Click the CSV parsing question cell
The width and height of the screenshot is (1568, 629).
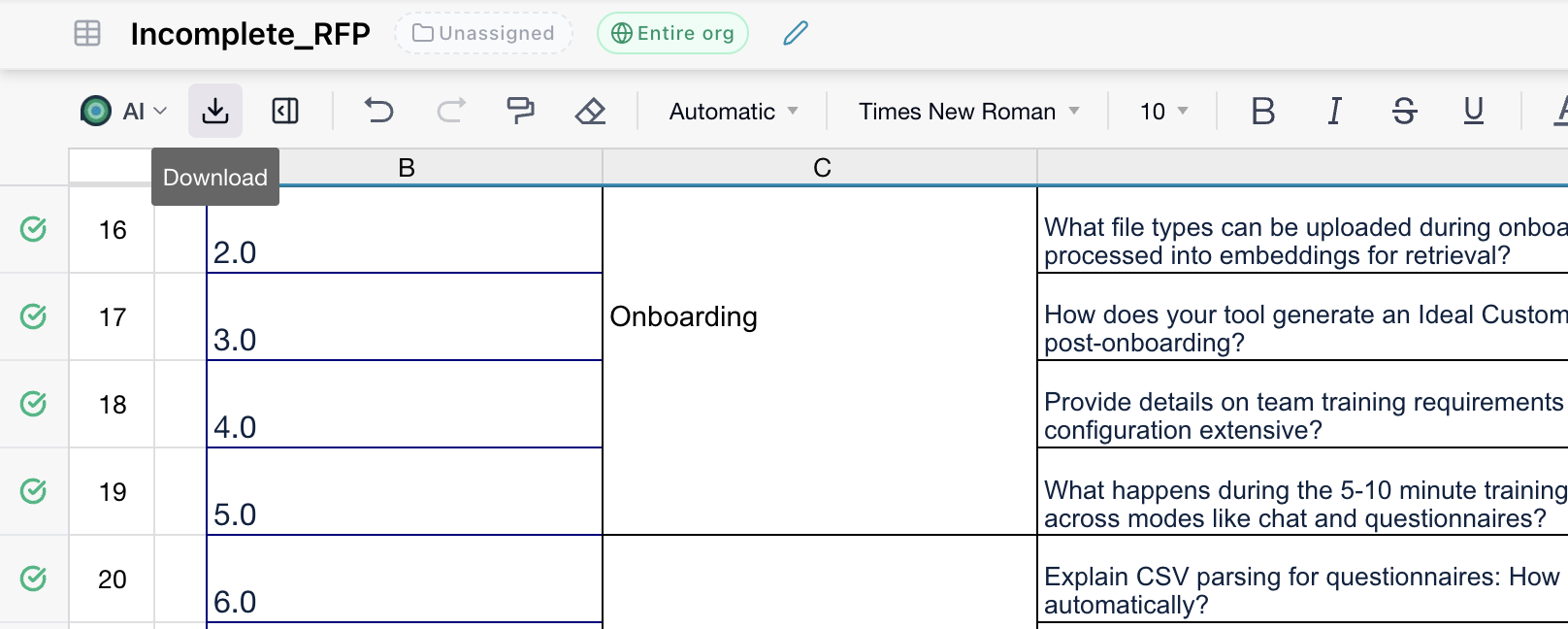coord(1303,579)
